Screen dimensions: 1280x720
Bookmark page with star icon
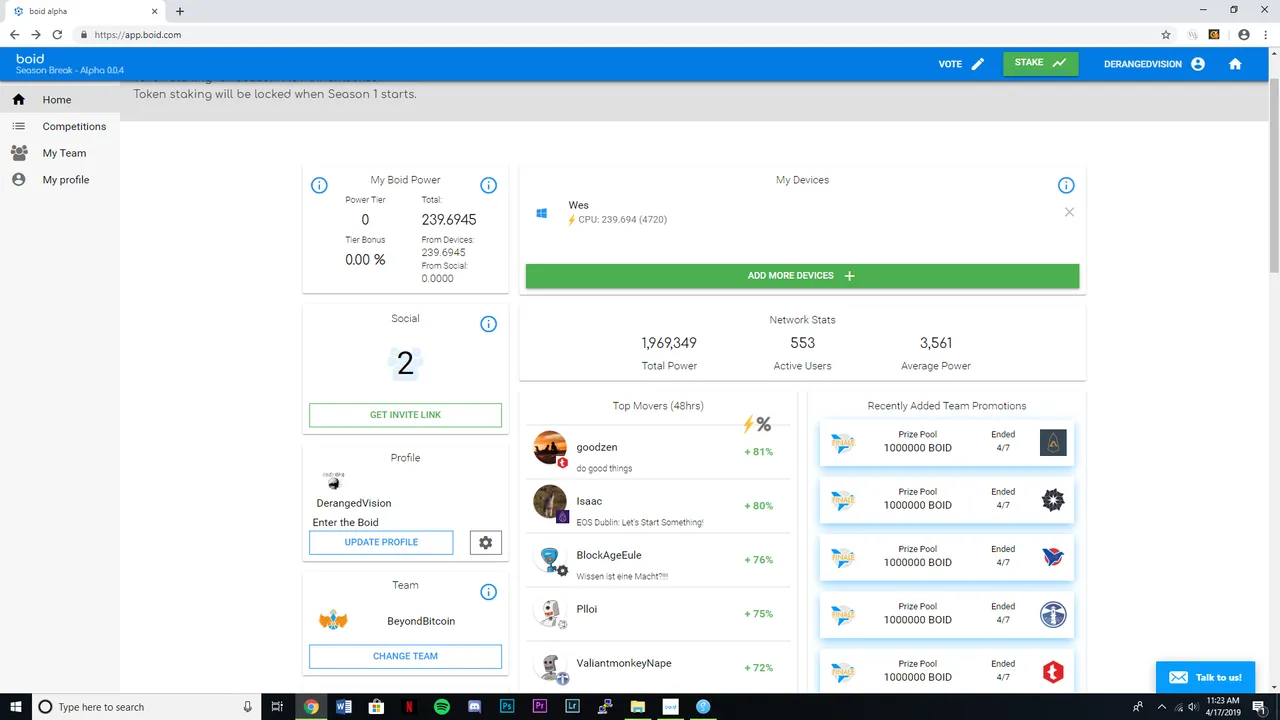click(1166, 34)
